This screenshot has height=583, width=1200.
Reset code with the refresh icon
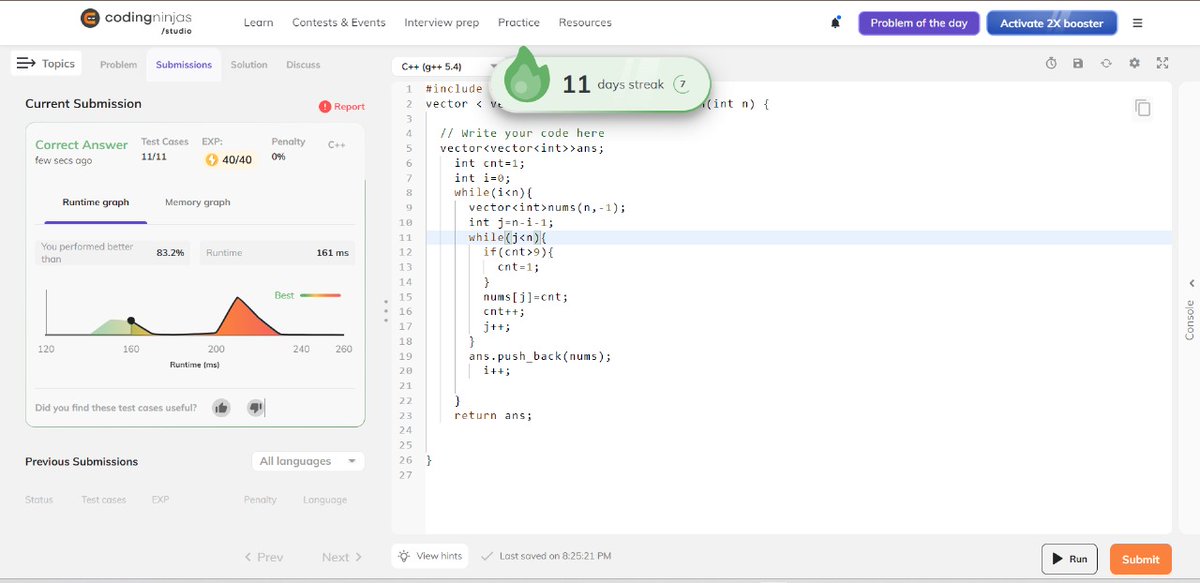[x=1106, y=63]
